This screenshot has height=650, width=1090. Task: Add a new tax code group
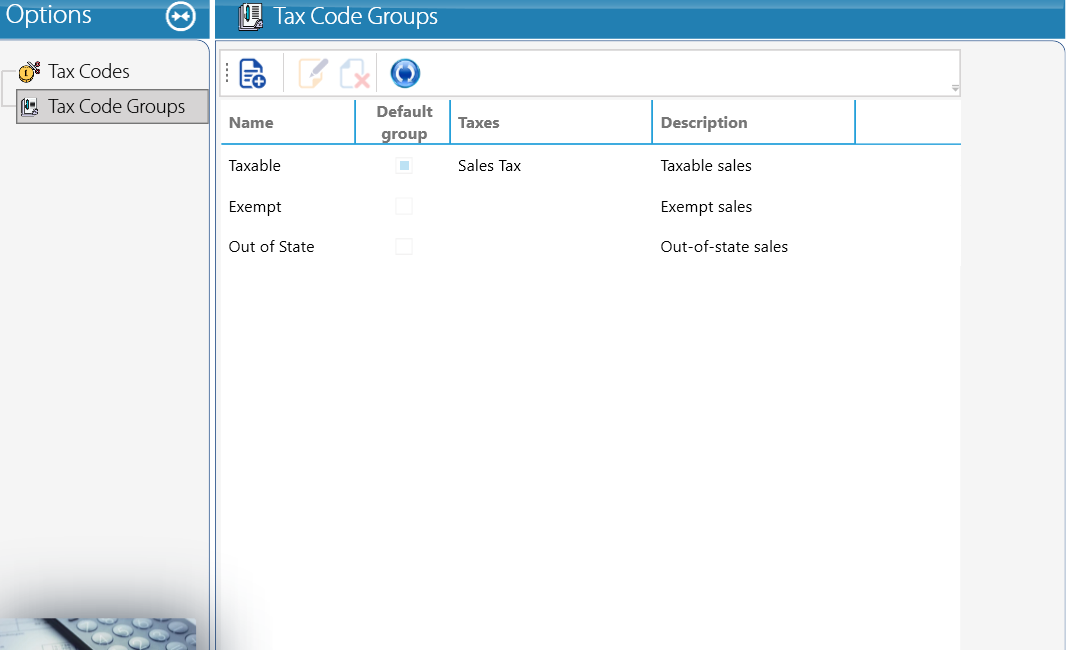coord(252,73)
